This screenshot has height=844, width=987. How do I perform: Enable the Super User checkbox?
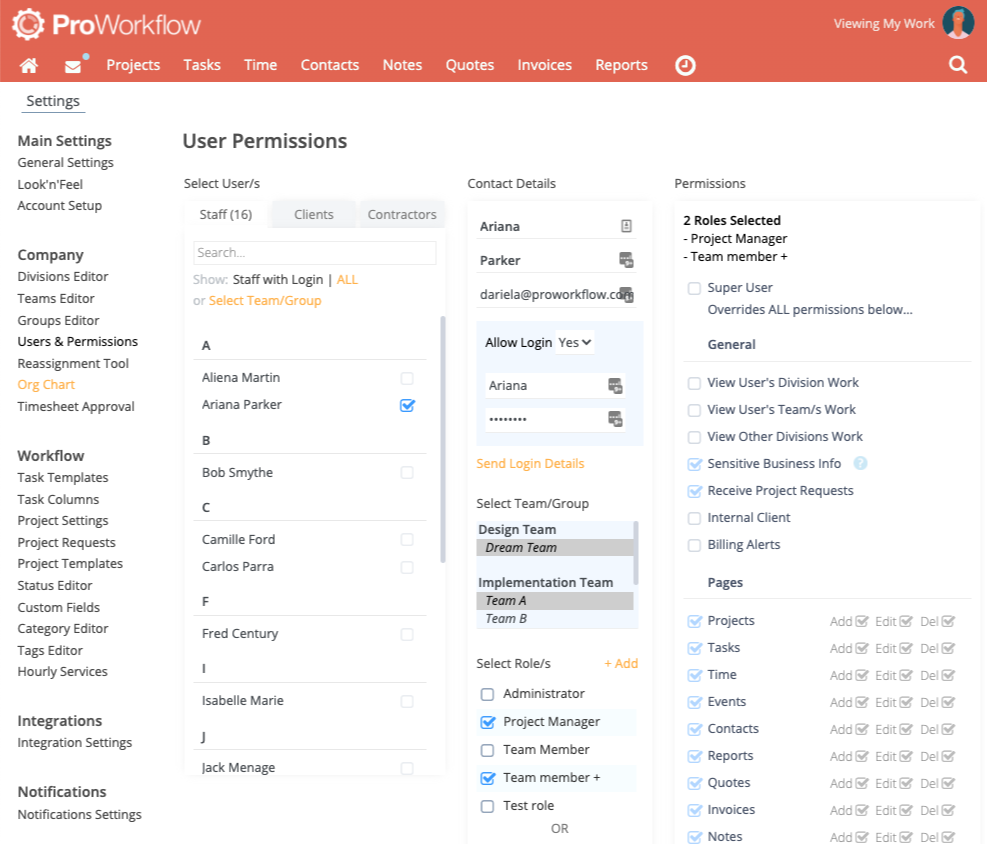pyautogui.click(x=694, y=287)
